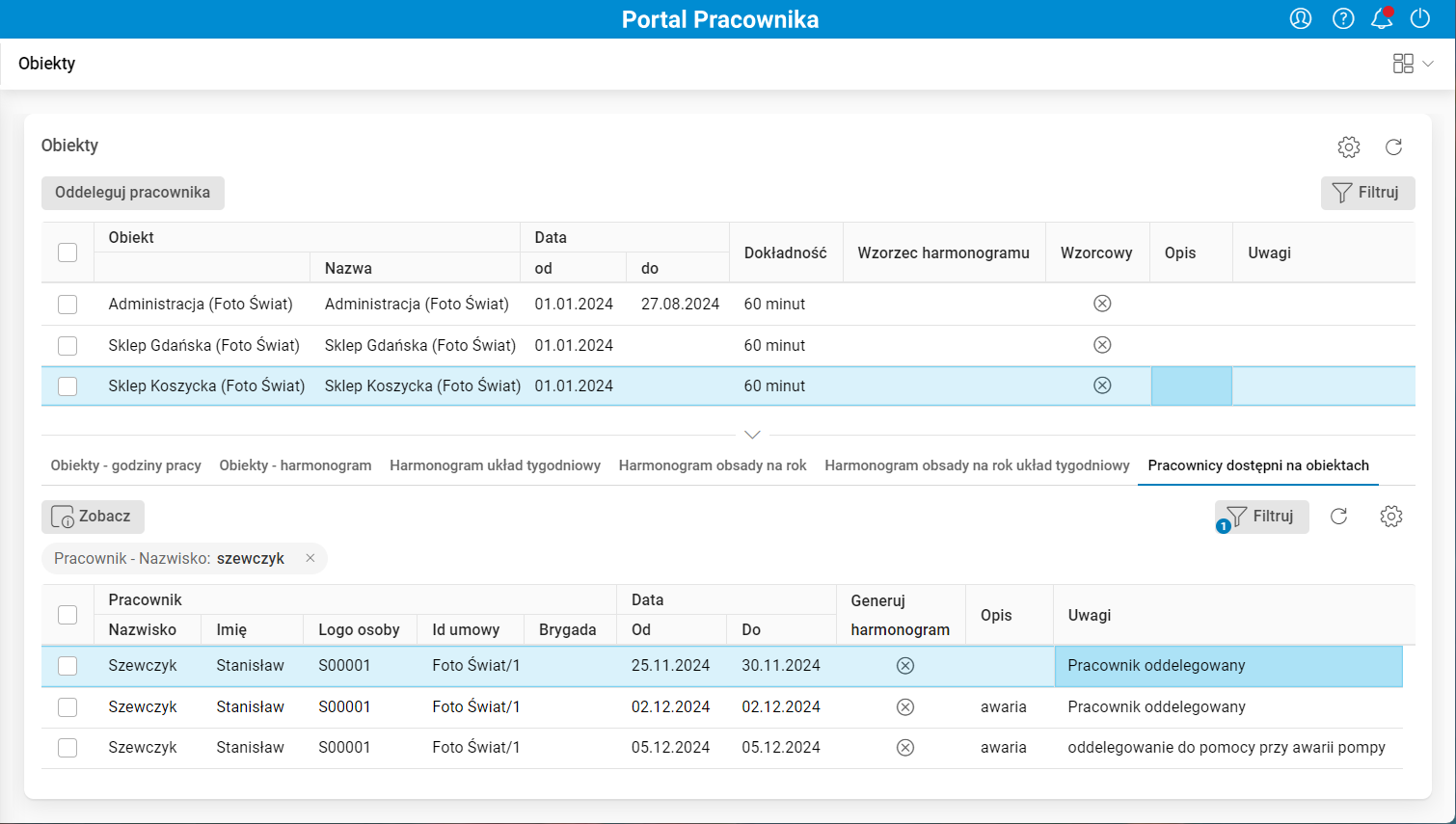Screen dimensions: 1456x824
Task: Open the user profile icon
Action: (1301, 18)
